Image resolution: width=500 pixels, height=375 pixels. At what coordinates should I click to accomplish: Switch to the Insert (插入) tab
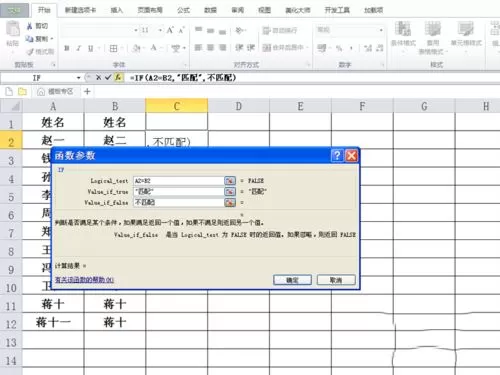pyautogui.click(x=117, y=10)
